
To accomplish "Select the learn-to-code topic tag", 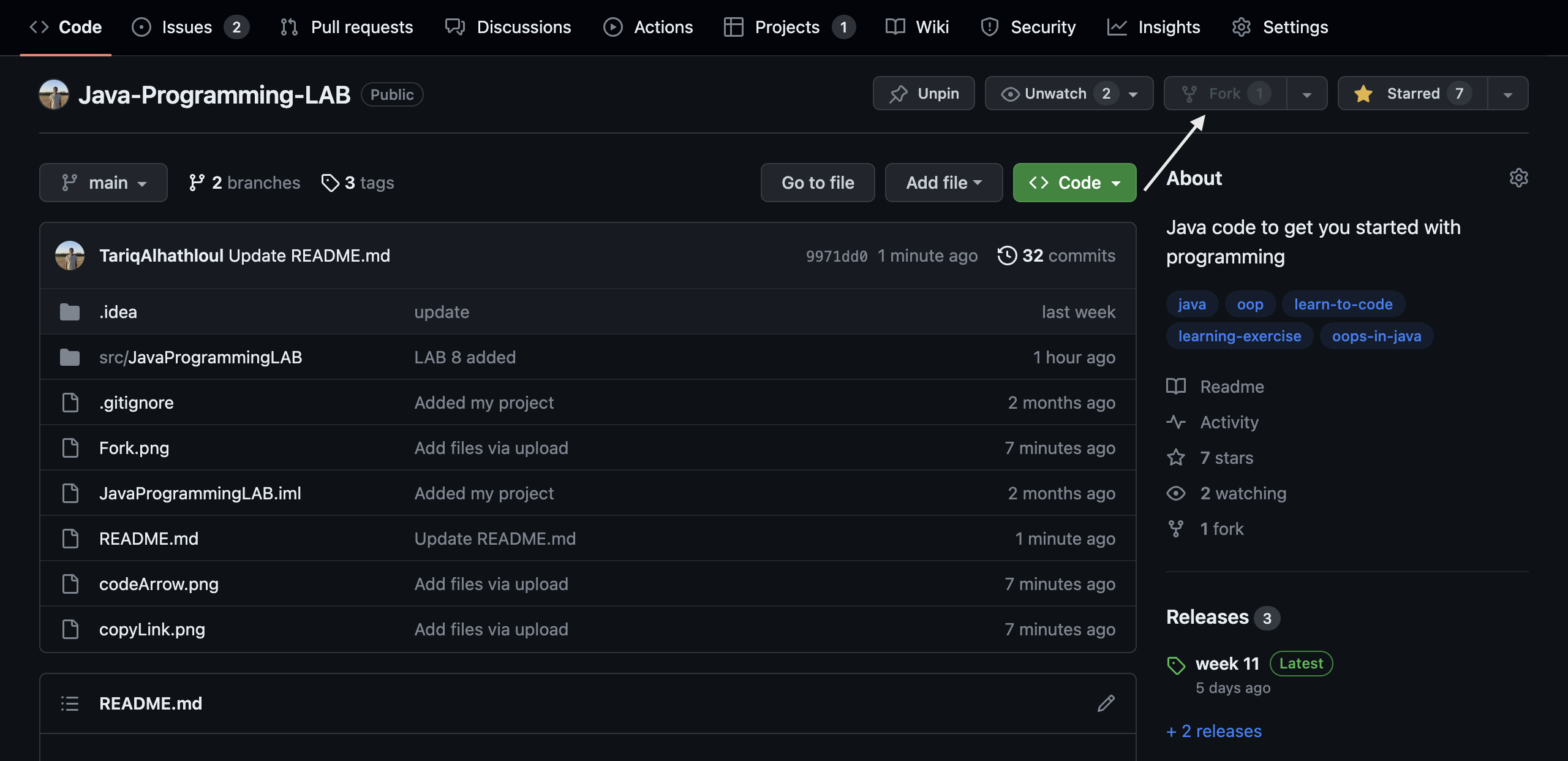I will tap(1343, 305).
